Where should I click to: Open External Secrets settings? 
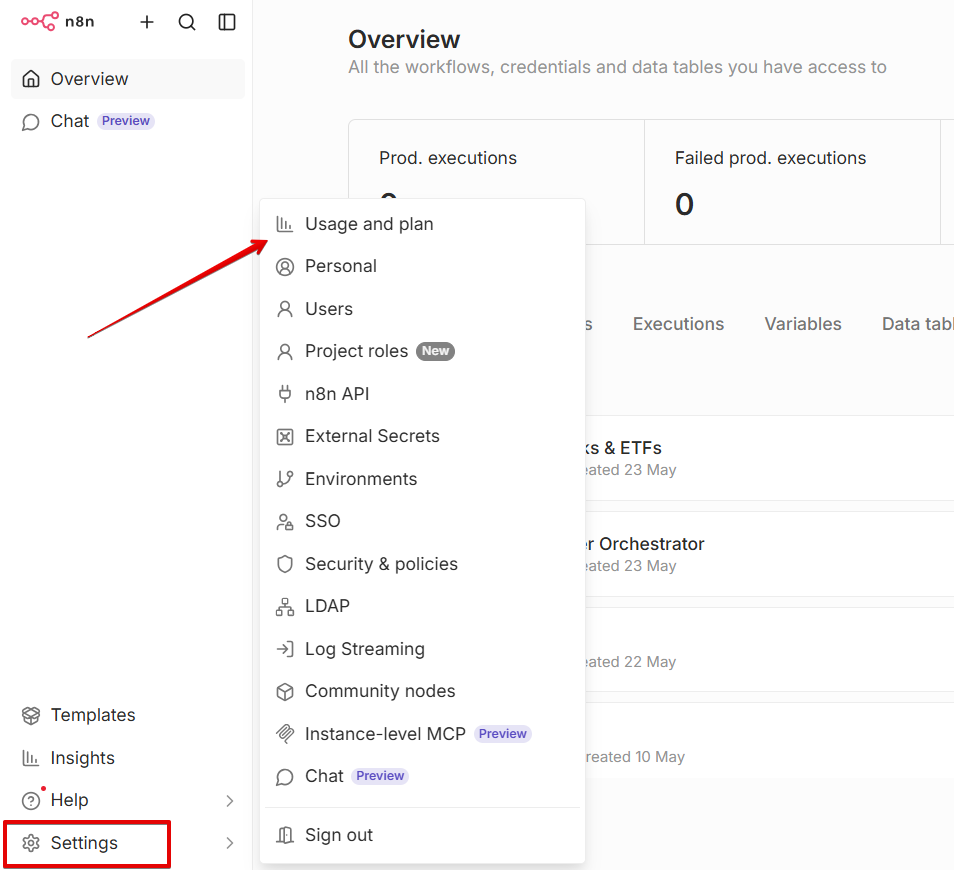(x=422, y=436)
